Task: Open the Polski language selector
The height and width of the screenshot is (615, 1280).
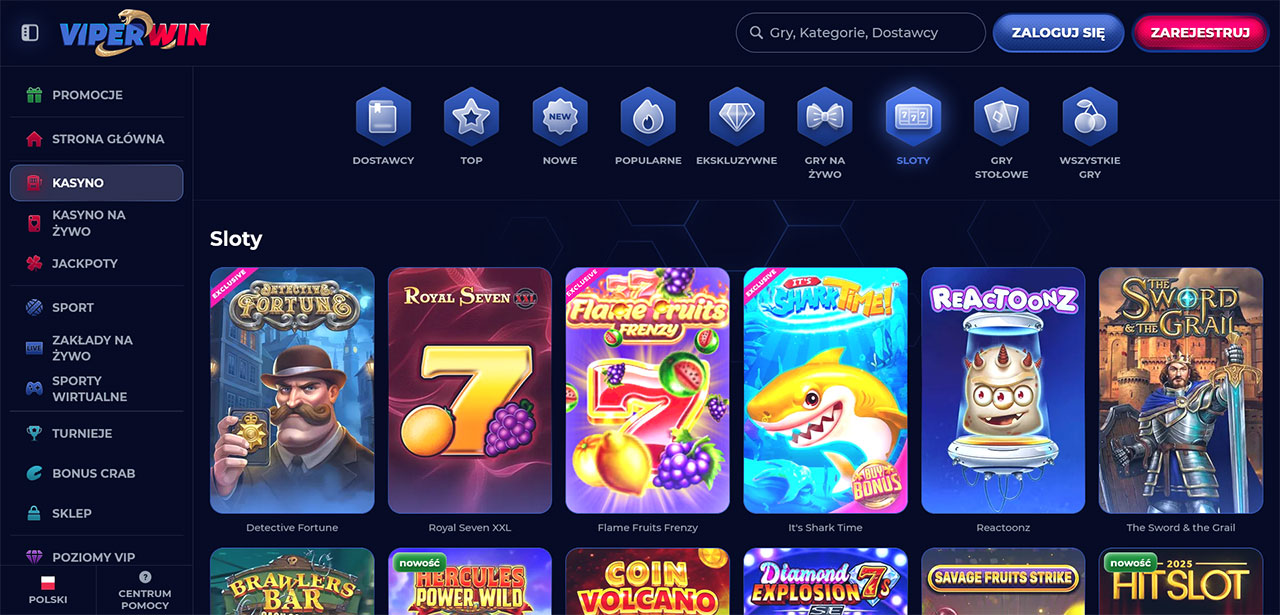Action: click(48, 591)
